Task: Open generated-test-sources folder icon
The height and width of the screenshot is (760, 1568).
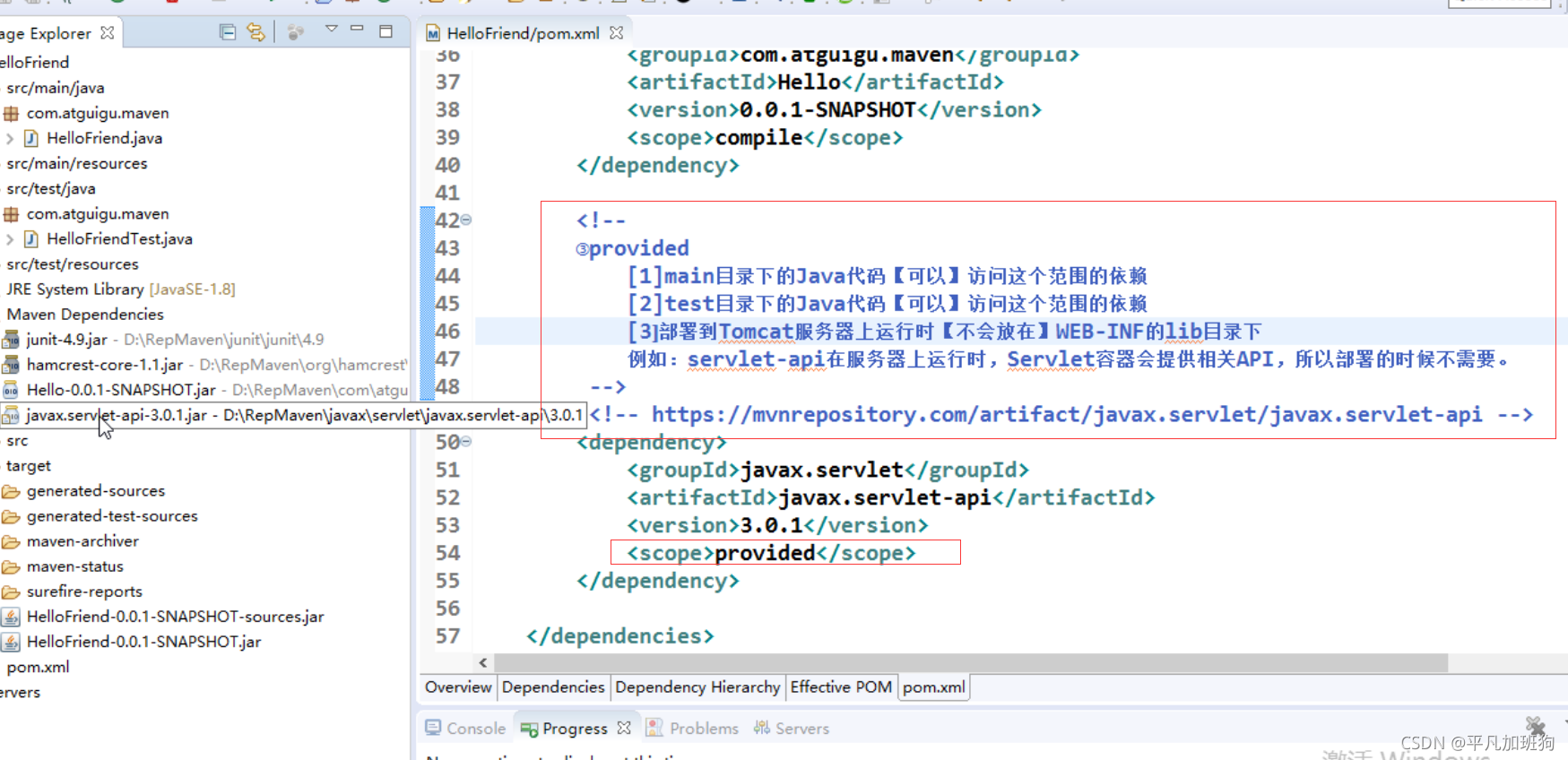Action: pos(11,516)
